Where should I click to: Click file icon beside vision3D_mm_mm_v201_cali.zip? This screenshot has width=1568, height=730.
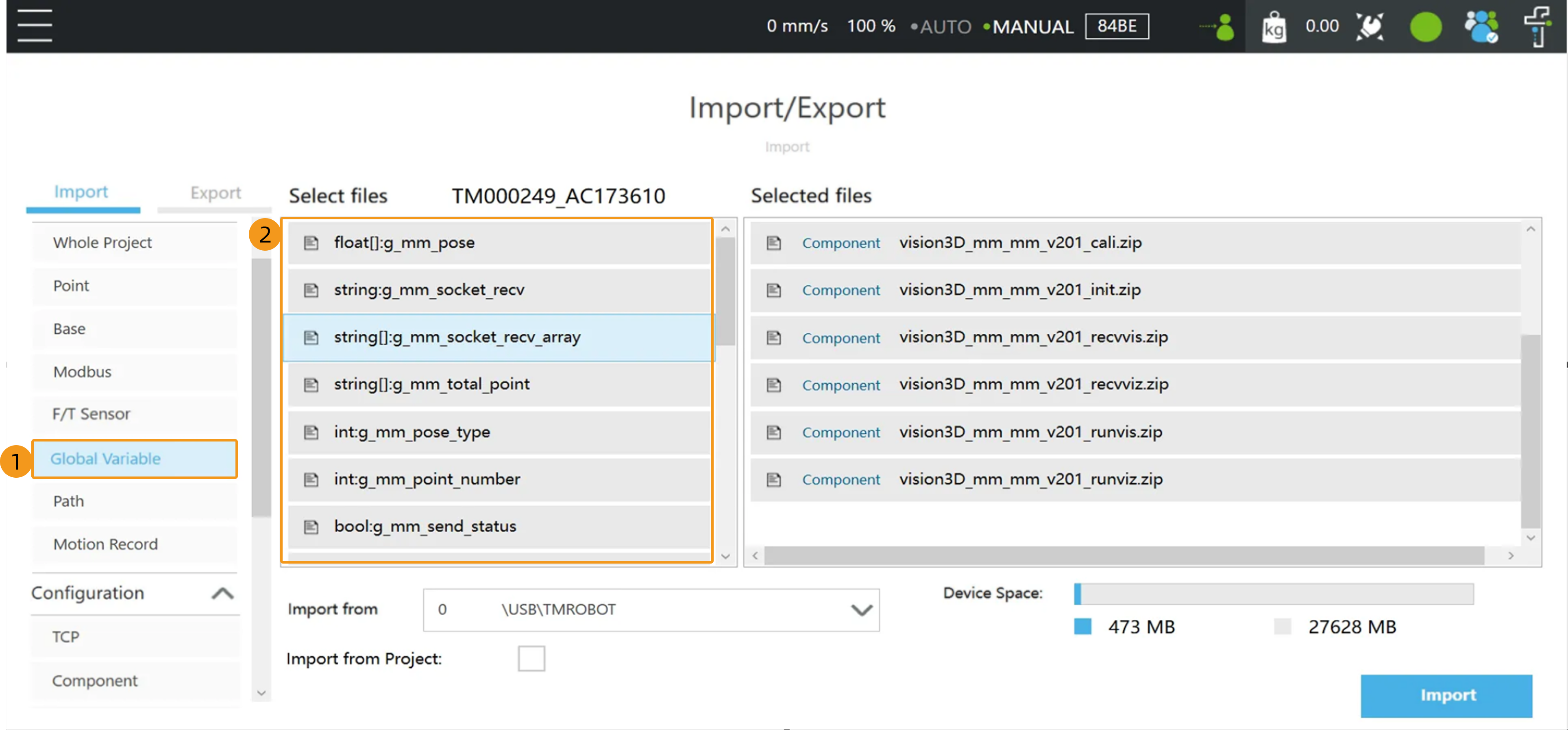click(x=774, y=243)
